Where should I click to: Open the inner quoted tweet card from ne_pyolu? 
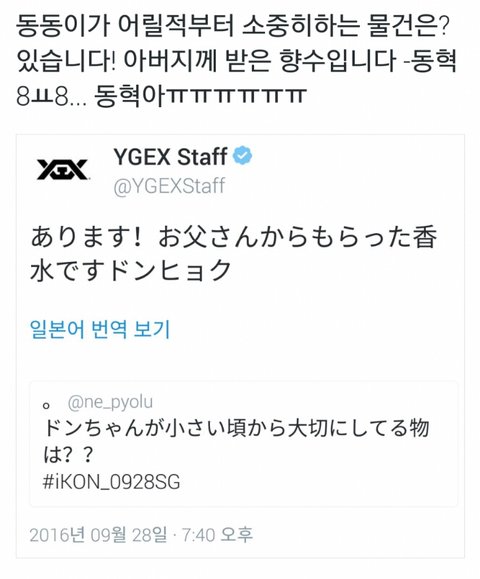tap(244, 444)
